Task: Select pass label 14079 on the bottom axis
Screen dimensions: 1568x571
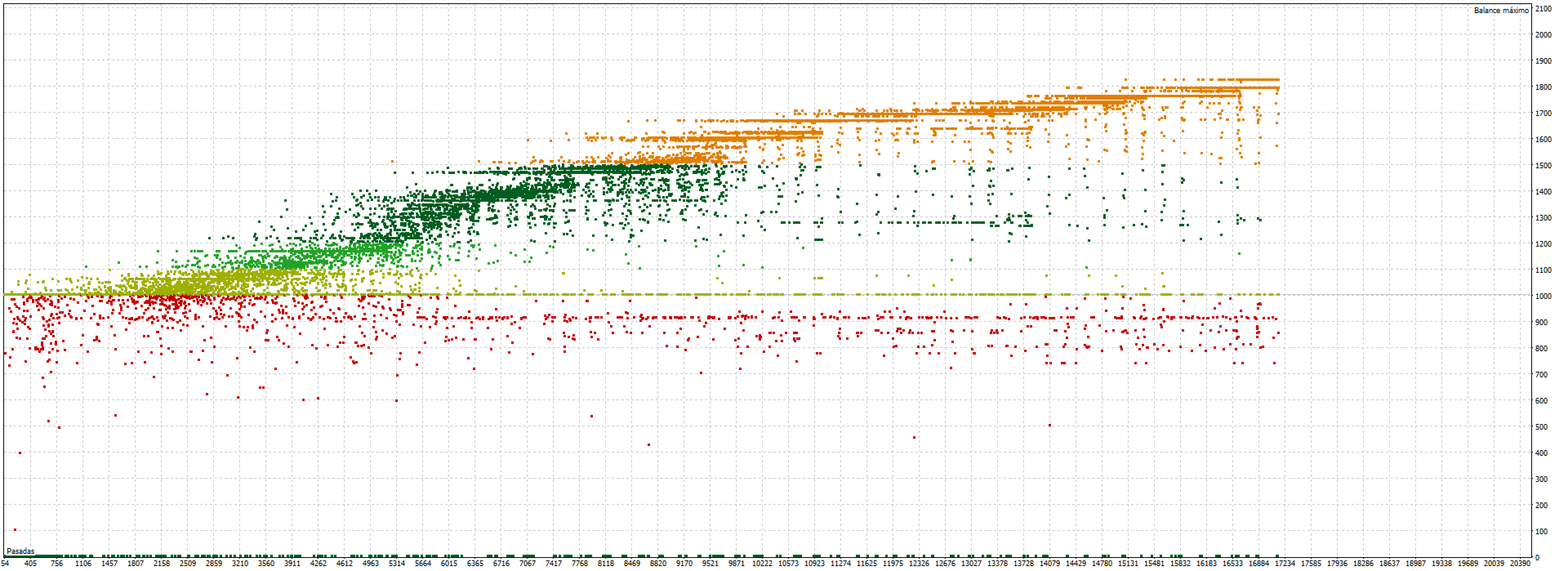Action: [x=1050, y=564]
